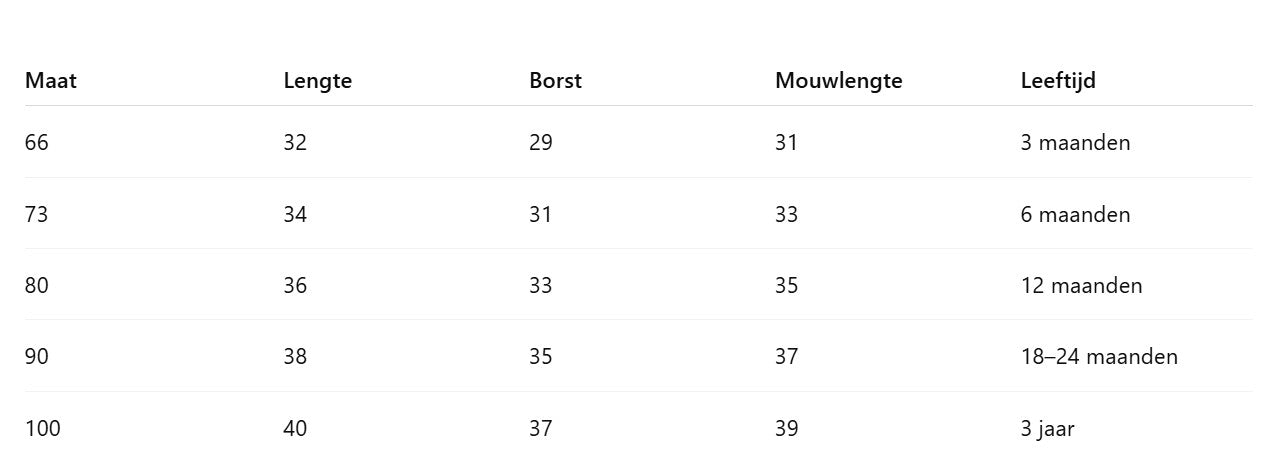This screenshot has height=473, width=1276.
Task: Click the '3 jaar' age cell
Action: click(x=1047, y=429)
